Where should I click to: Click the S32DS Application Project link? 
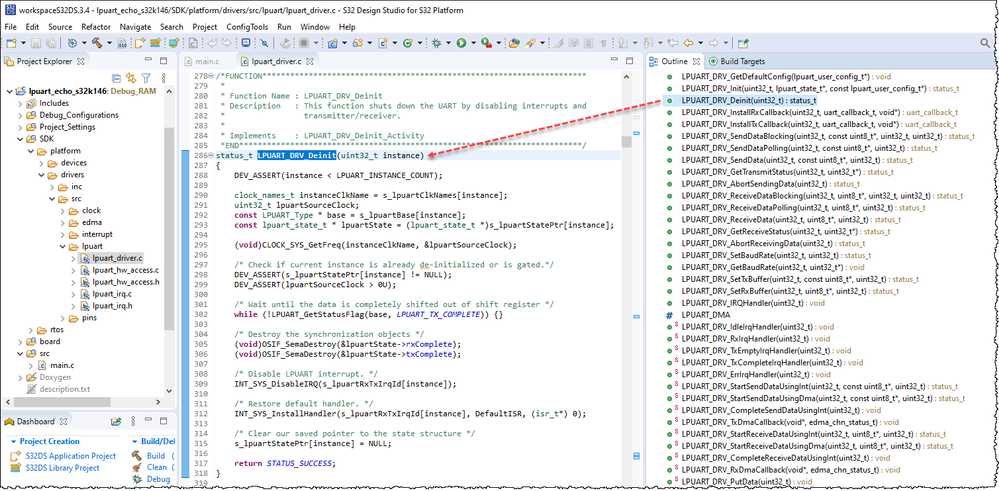coord(69,456)
